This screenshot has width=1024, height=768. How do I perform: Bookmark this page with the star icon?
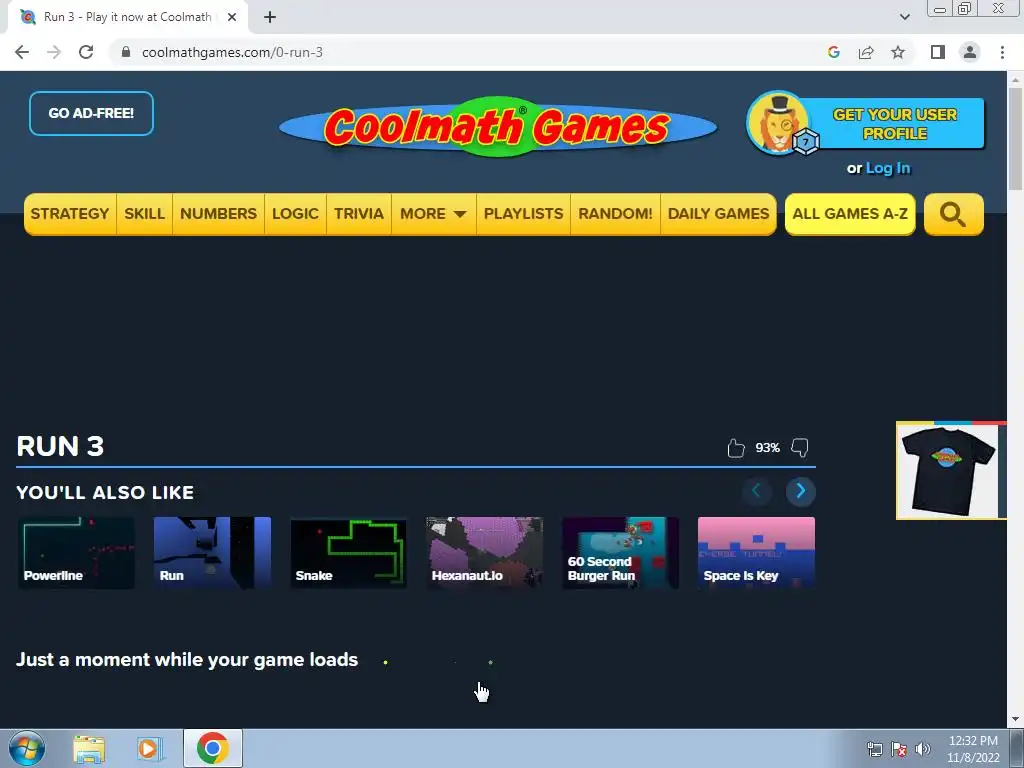pyautogui.click(x=898, y=52)
